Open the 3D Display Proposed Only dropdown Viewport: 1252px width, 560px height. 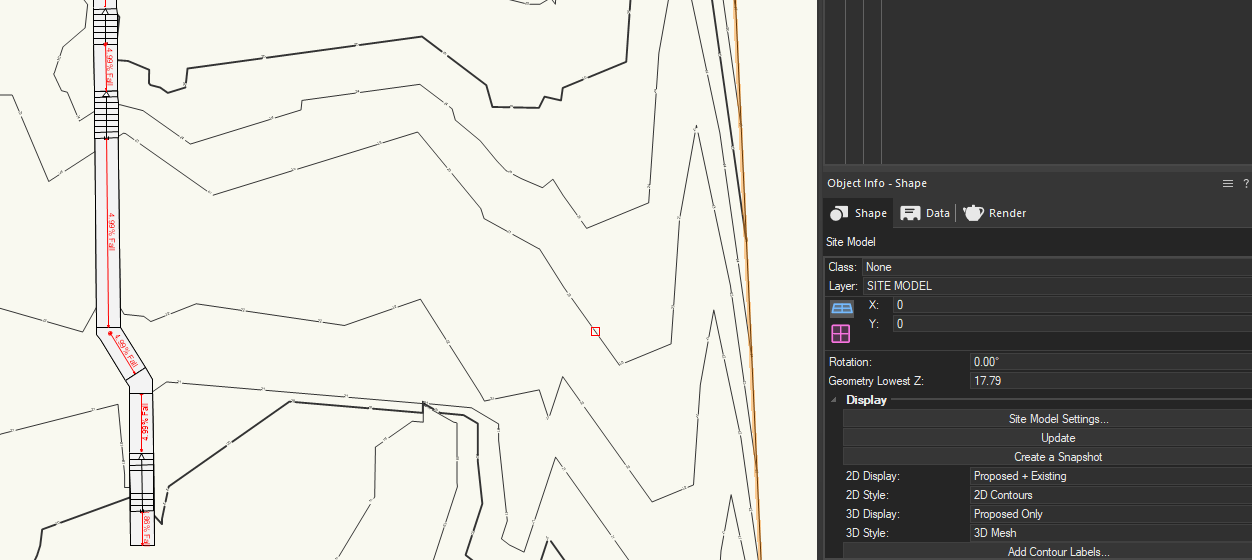point(1110,514)
